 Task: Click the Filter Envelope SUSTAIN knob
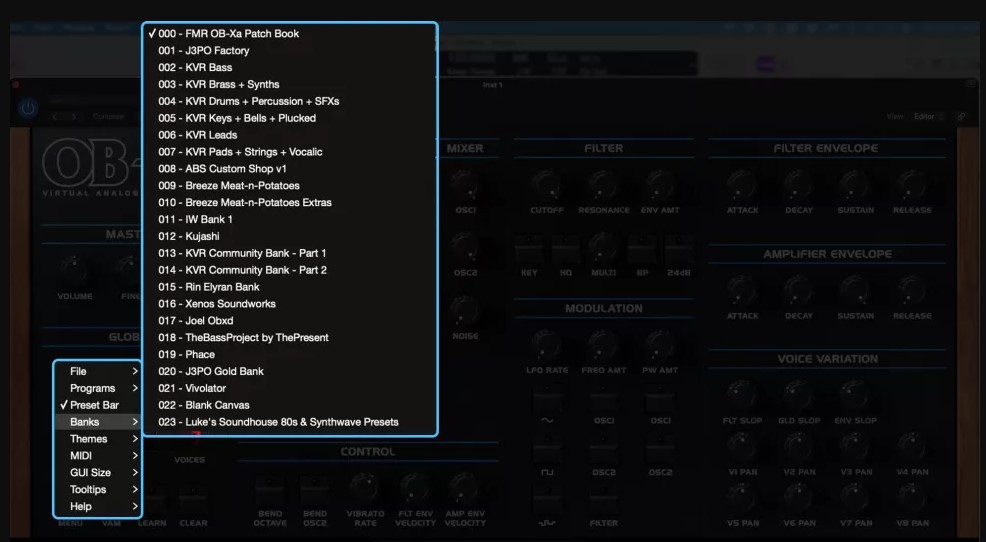[x=855, y=184]
